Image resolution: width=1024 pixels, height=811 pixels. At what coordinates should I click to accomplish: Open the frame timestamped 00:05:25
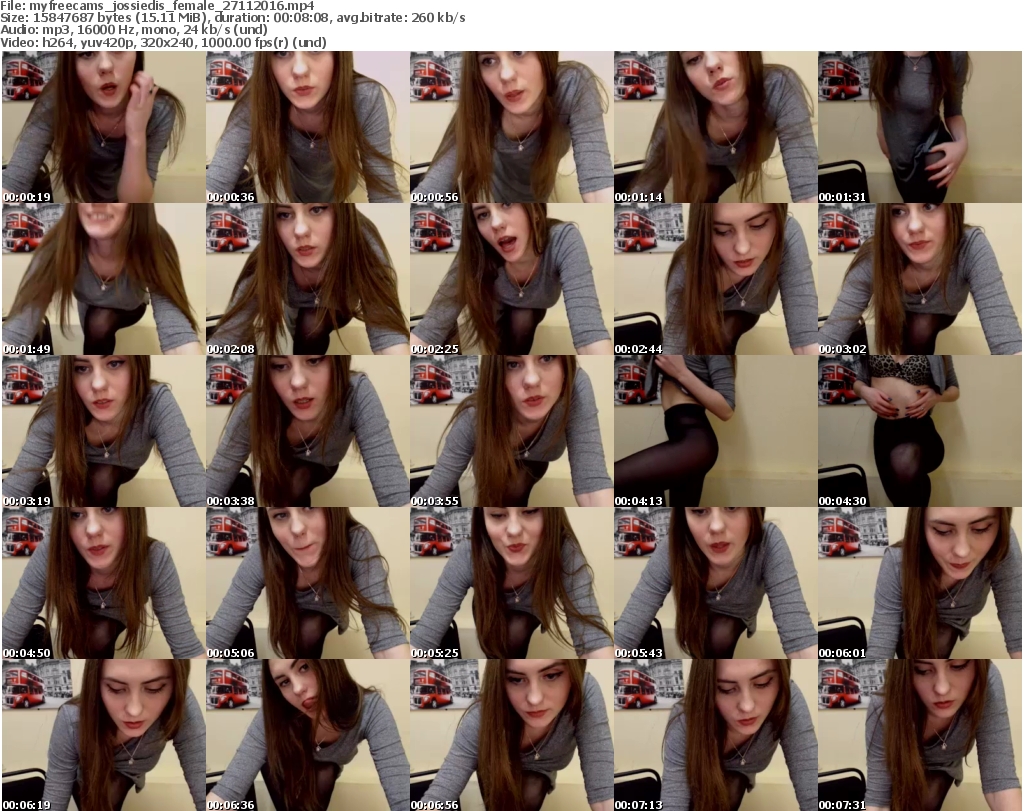pos(511,584)
